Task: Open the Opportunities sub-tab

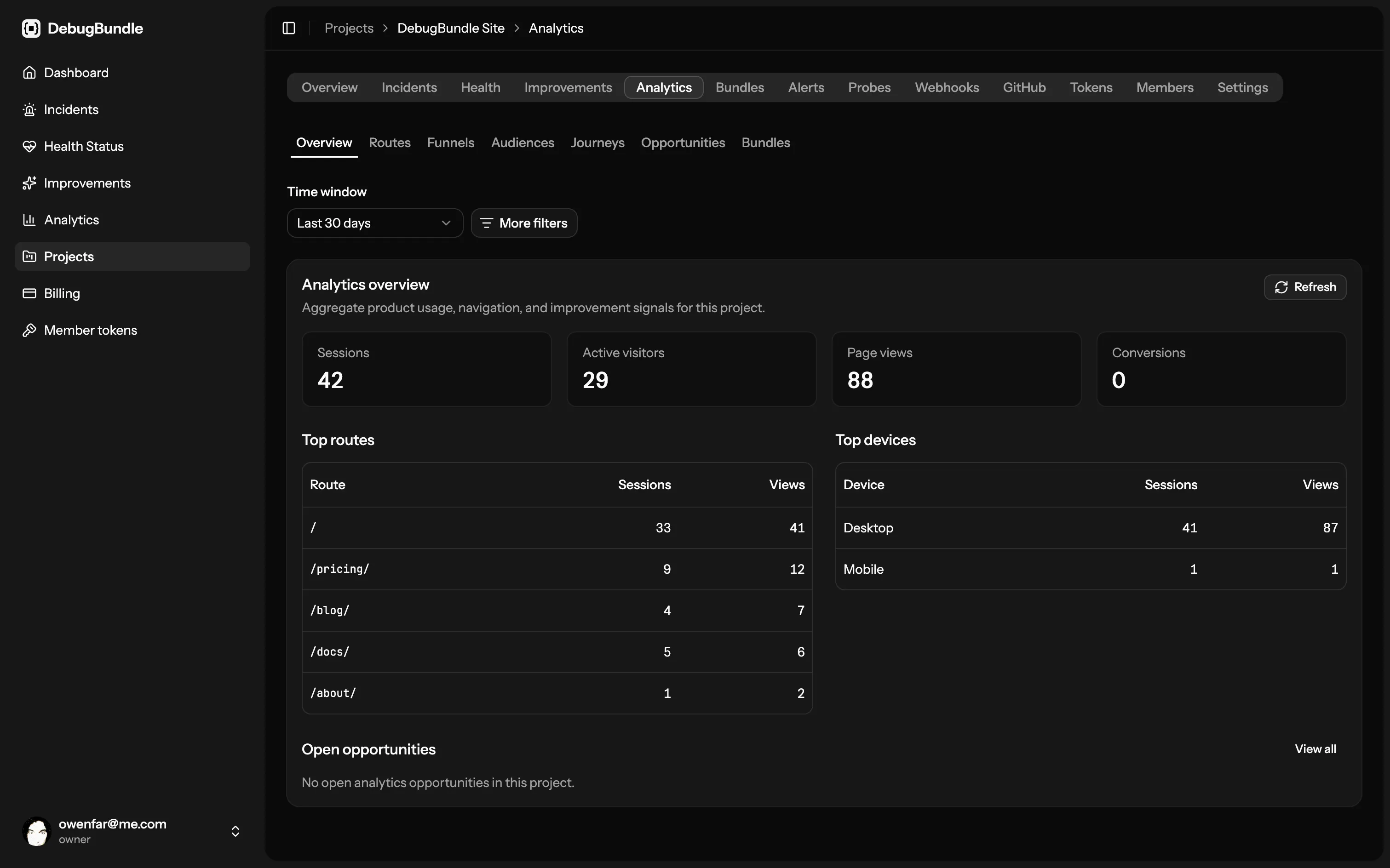Action: [x=683, y=143]
